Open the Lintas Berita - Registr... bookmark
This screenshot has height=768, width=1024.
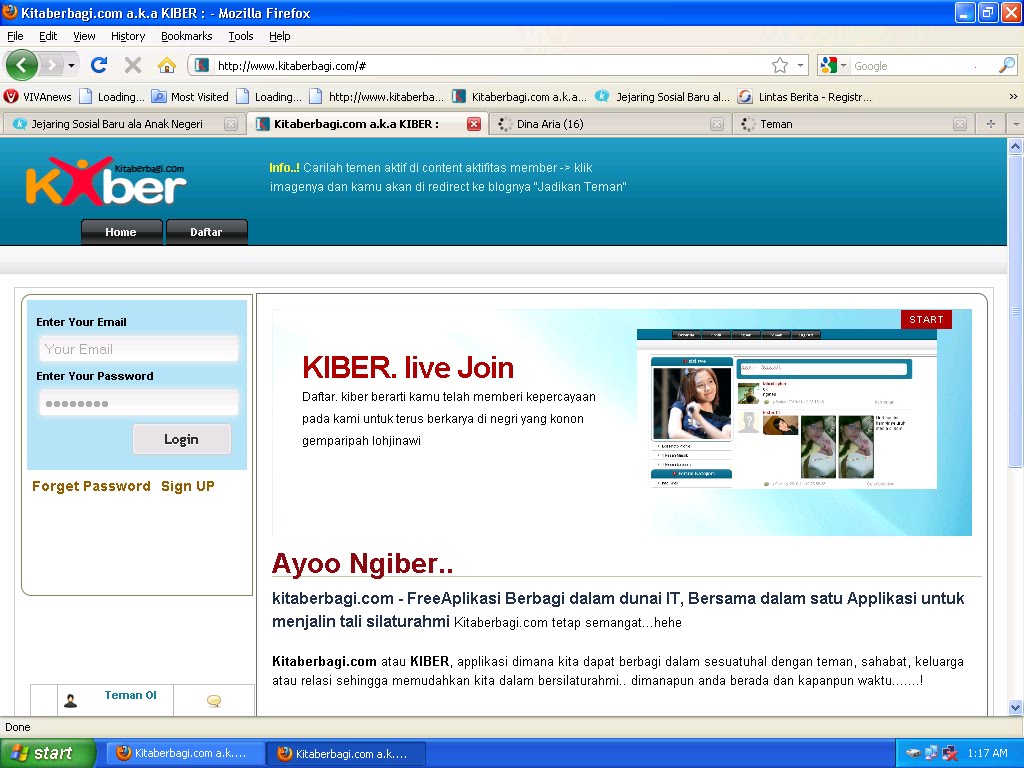click(805, 97)
